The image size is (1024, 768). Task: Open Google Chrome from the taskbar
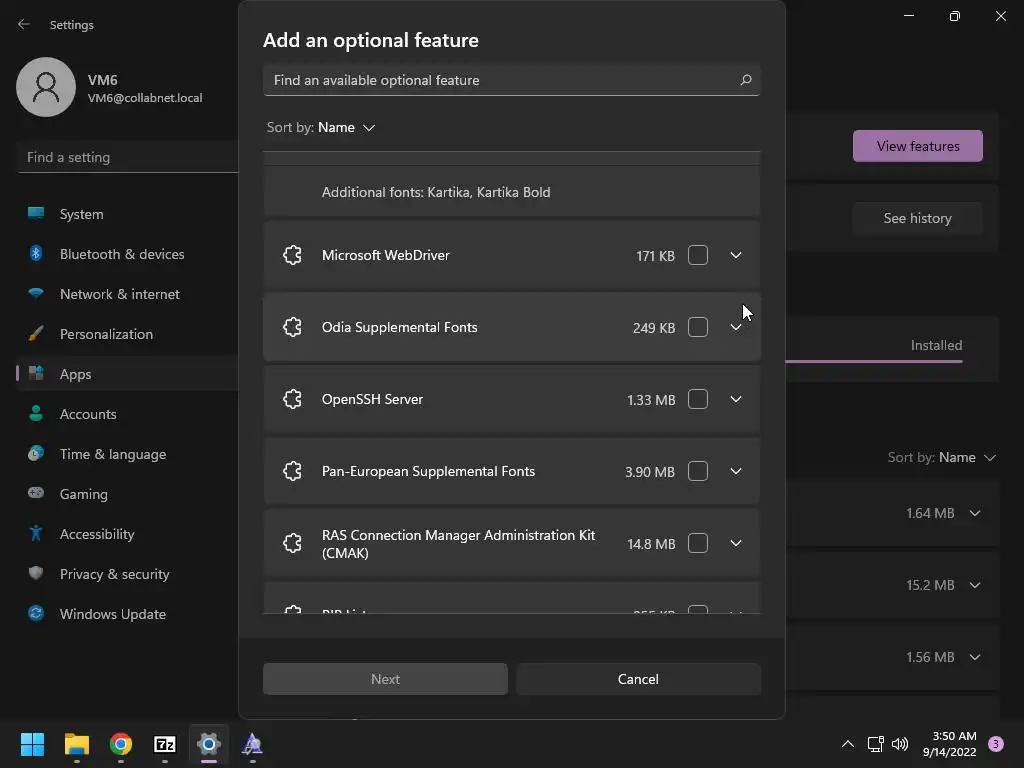121,744
